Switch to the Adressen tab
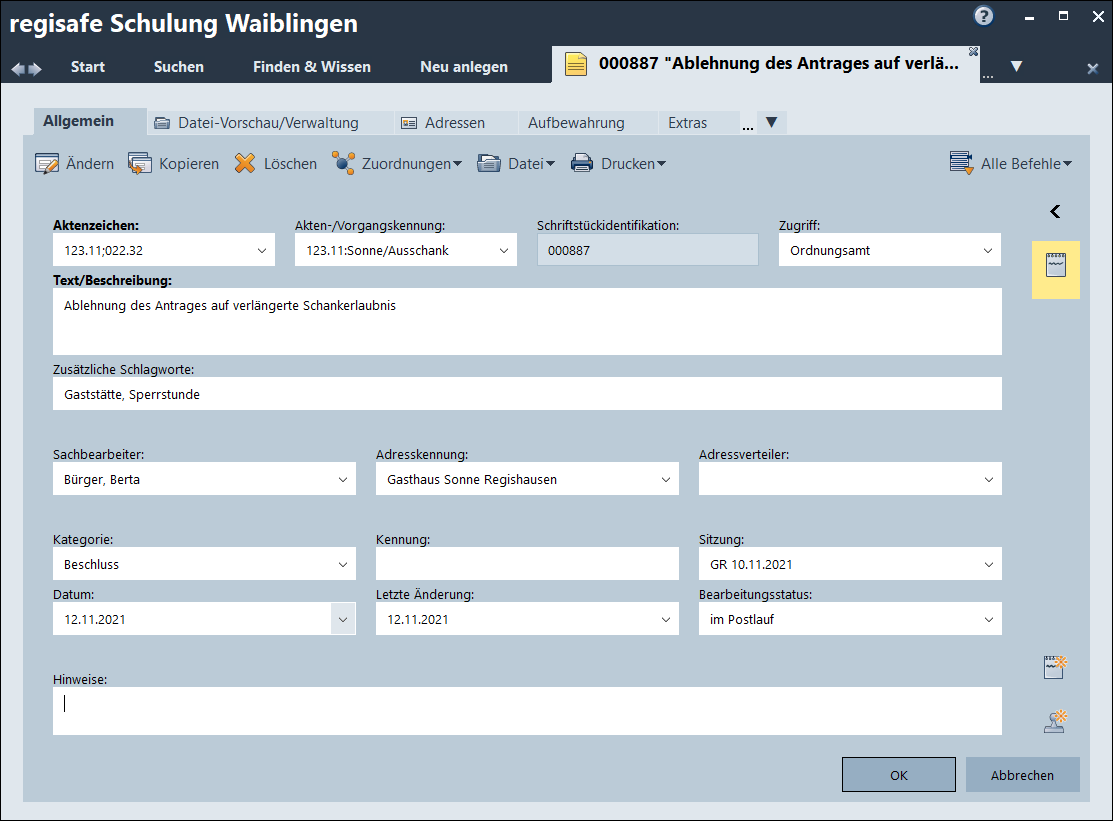Screen dimensions: 1113x821 coord(443,123)
